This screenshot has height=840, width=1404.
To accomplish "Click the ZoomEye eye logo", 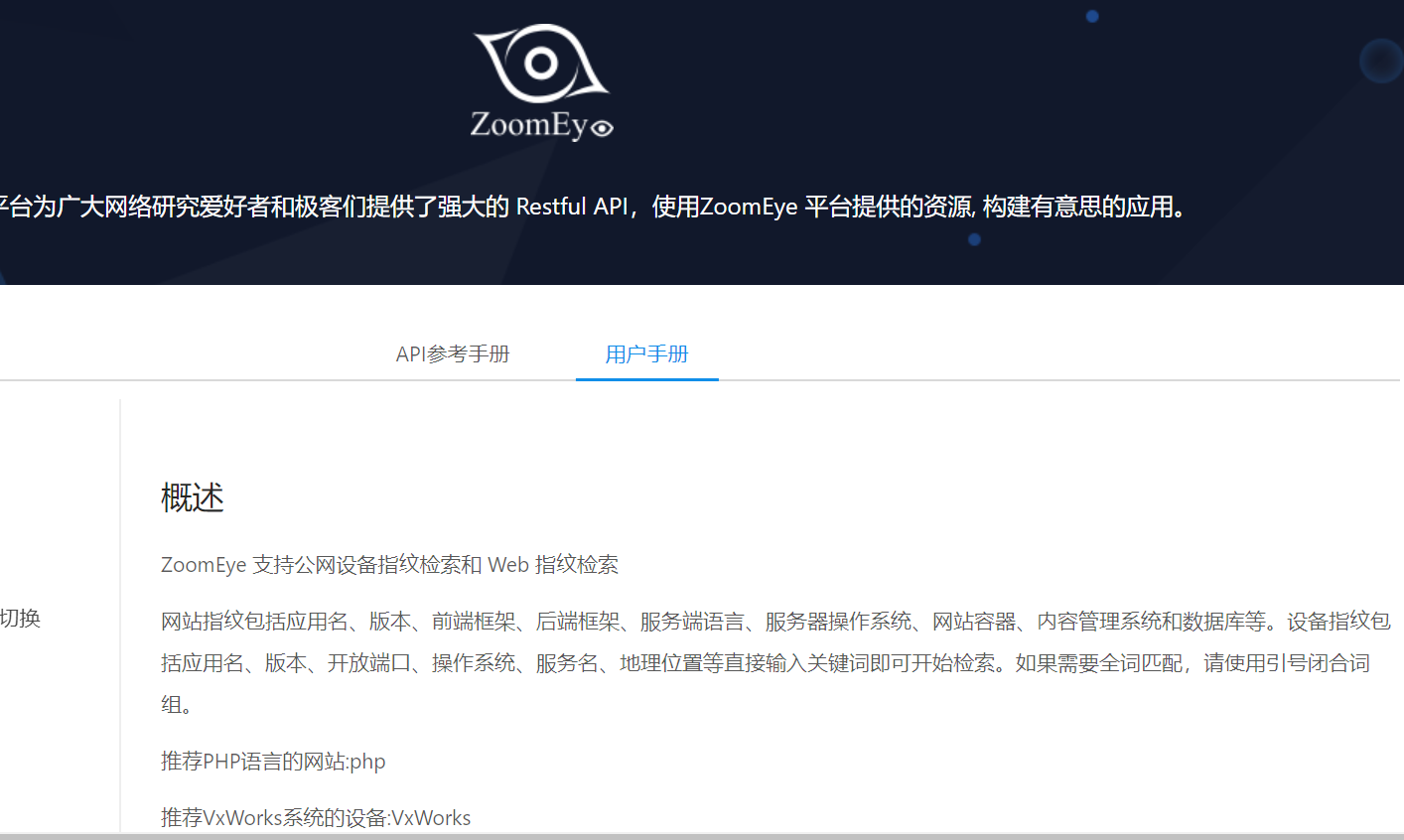I will [x=541, y=64].
